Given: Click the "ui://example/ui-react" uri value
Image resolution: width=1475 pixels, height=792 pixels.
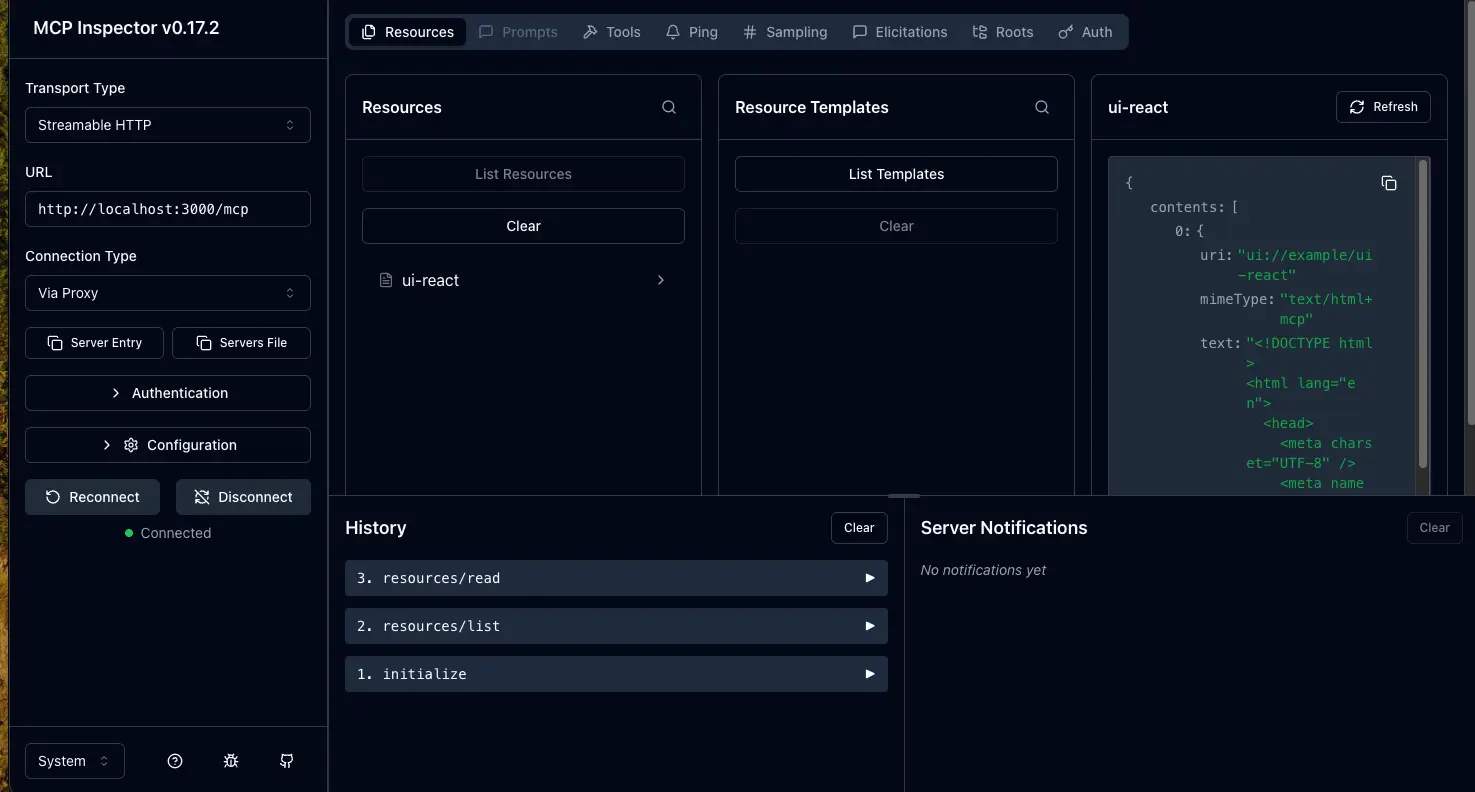Looking at the screenshot, I should 1305,265.
